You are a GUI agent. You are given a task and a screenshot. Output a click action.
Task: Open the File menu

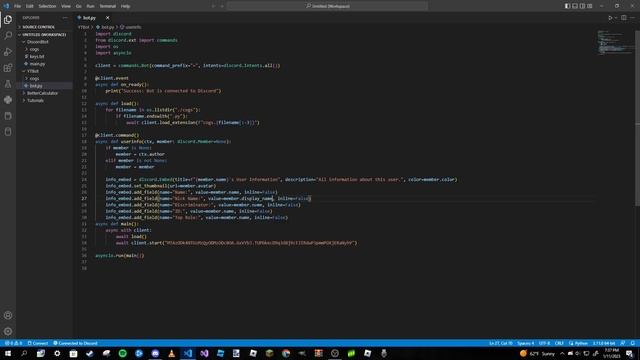18,6
